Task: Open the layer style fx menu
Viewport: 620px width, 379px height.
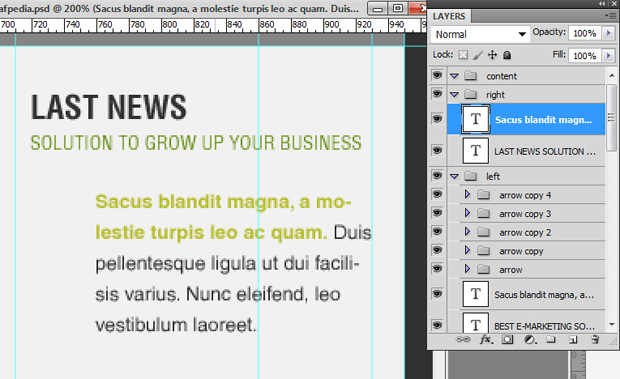Action: (x=486, y=339)
